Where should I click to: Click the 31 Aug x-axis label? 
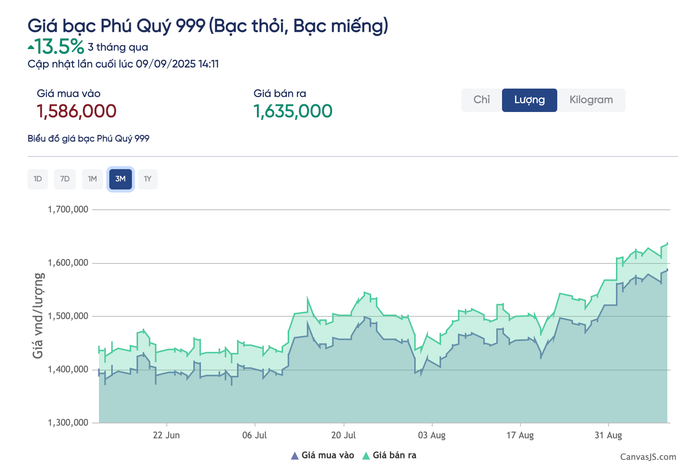[x=609, y=435]
